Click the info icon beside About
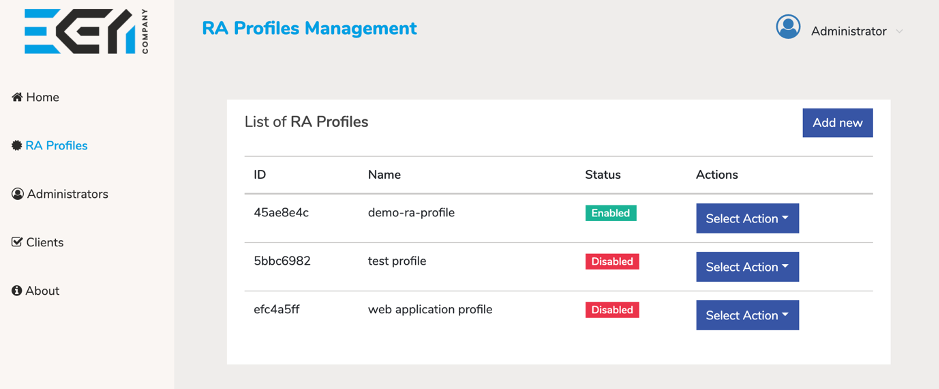Screen dimensions: 939x389 click(17, 291)
